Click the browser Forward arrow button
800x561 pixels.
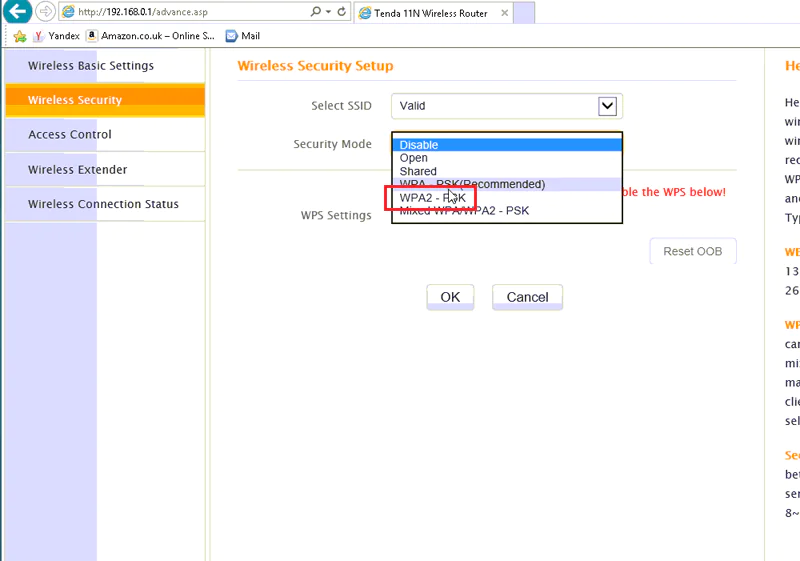pyautogui.click(x=46, y=12)
